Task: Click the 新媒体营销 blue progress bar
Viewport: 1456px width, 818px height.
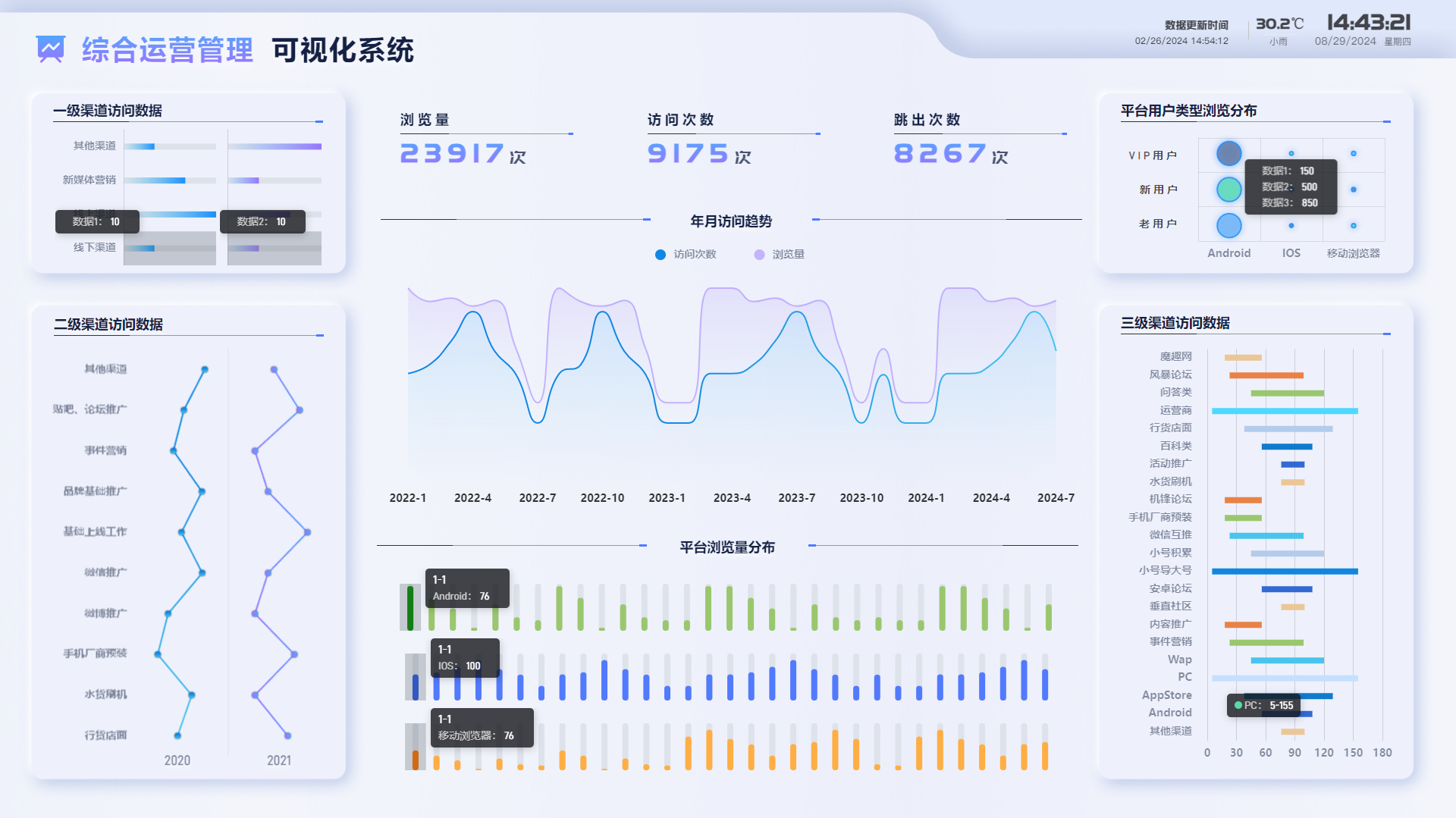Action: (x=155, y=180)
